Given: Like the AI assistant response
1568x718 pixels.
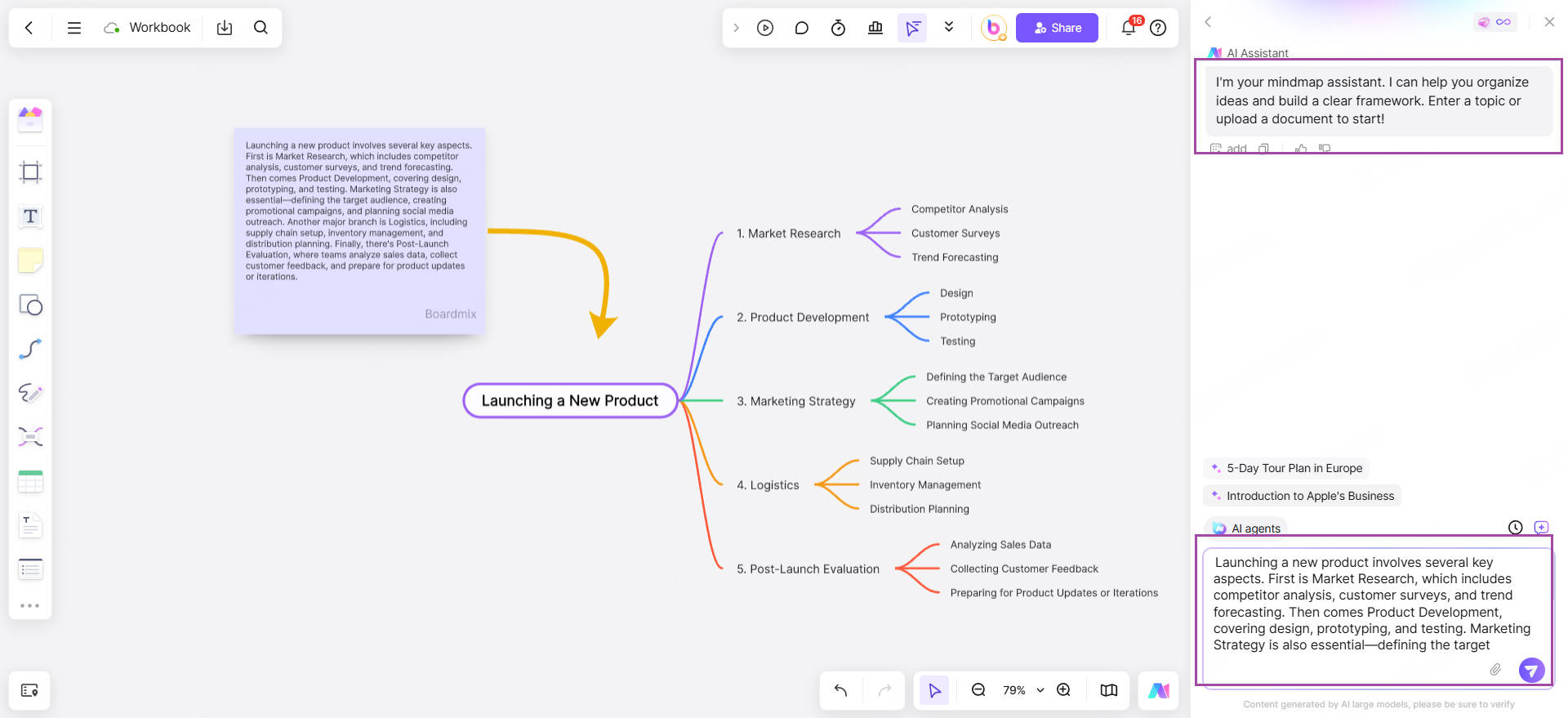Looking at the screenshot, I should pos(1301,149).
